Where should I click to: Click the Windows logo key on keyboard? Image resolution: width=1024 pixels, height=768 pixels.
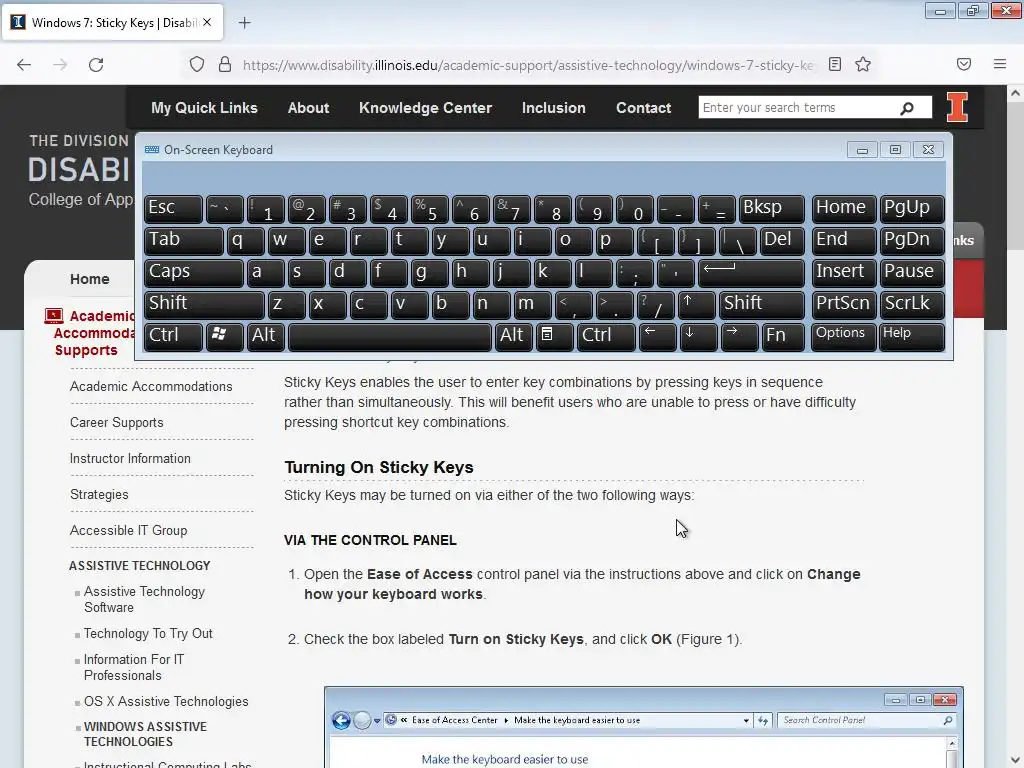point(225,336)
